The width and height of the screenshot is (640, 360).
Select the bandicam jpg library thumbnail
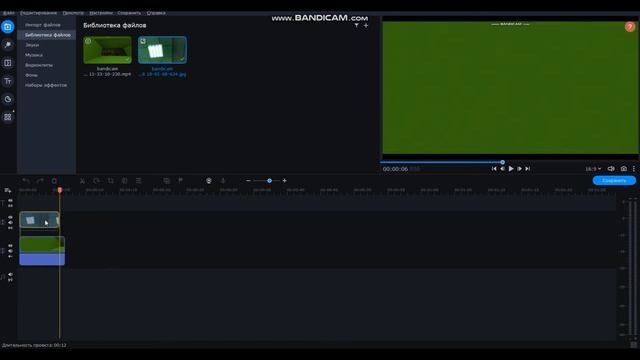click(162, 50)
